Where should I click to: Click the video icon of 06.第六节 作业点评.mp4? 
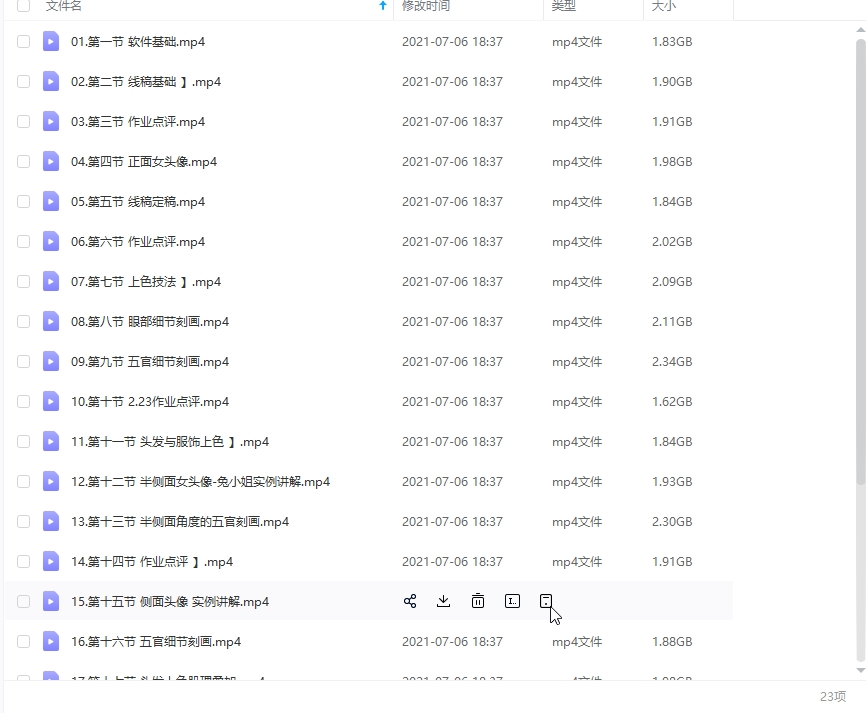point(51,241)
